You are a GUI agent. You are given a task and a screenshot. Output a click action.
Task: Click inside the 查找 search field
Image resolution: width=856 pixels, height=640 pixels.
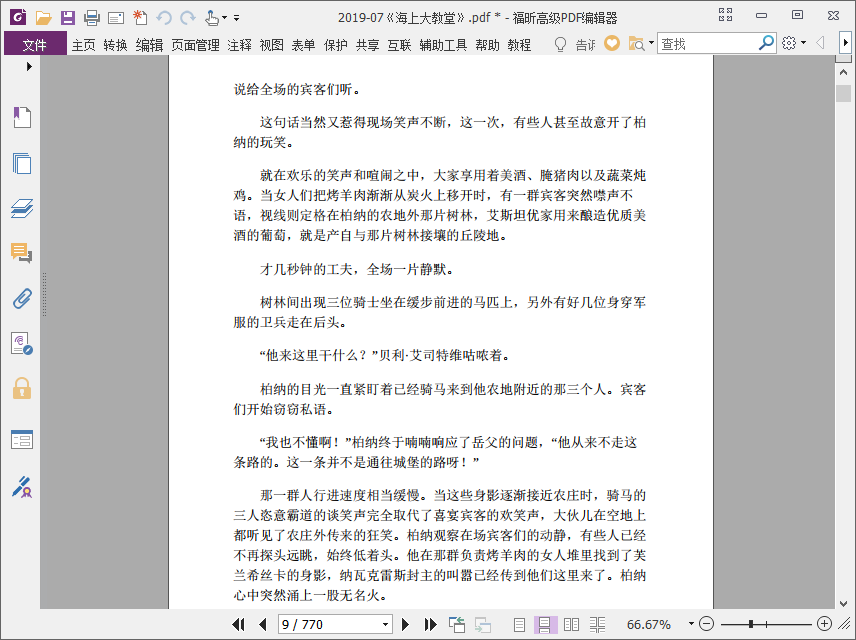[x=708, y=43]
